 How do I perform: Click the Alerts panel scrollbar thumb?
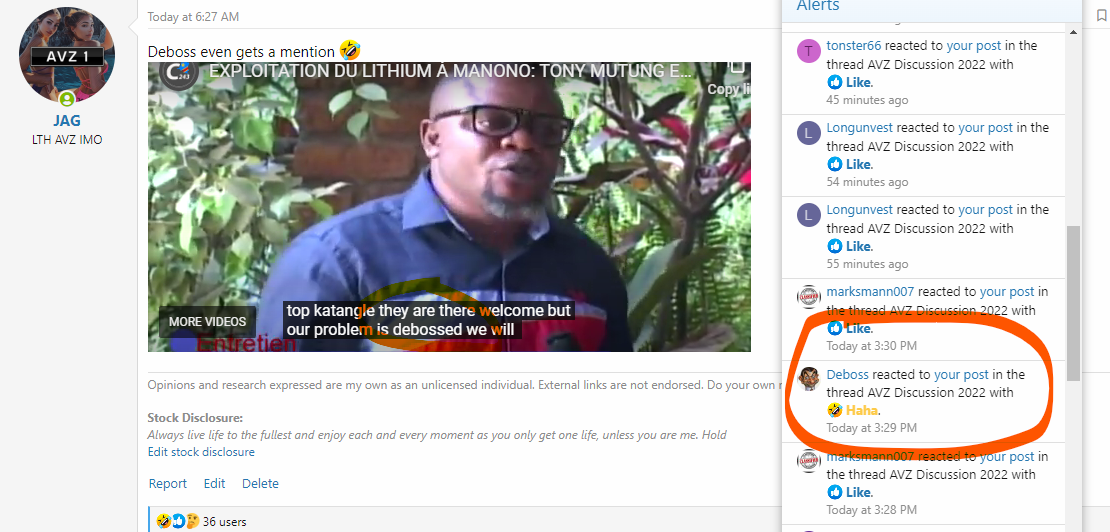pos(1073,303)
